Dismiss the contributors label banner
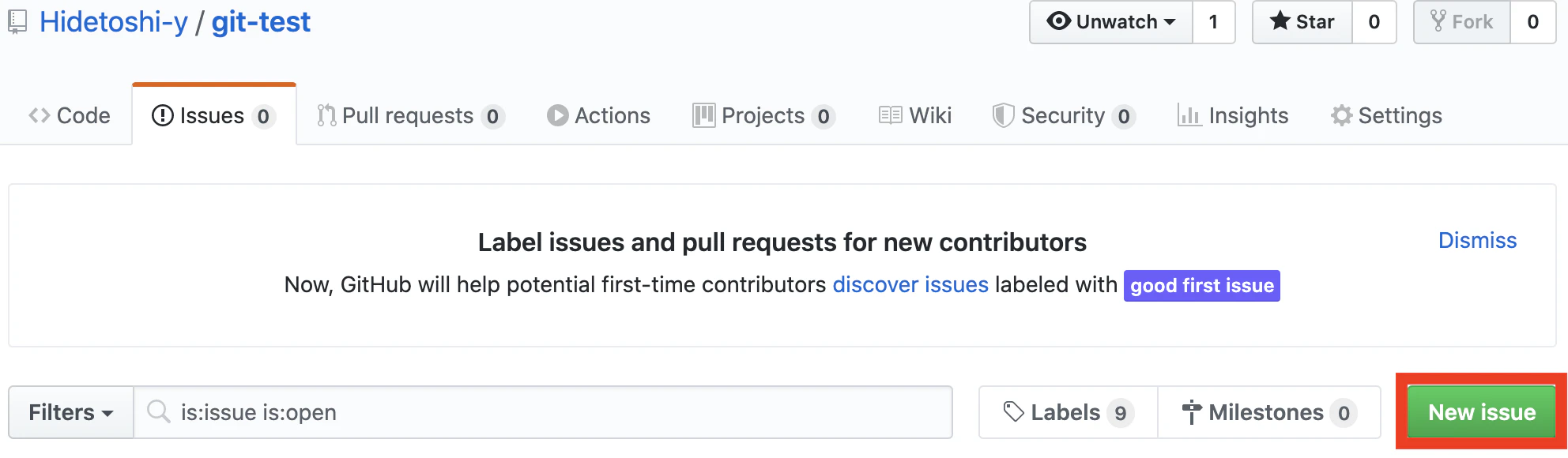This screenshot has width=1568, height=458. coord(1477,240)
